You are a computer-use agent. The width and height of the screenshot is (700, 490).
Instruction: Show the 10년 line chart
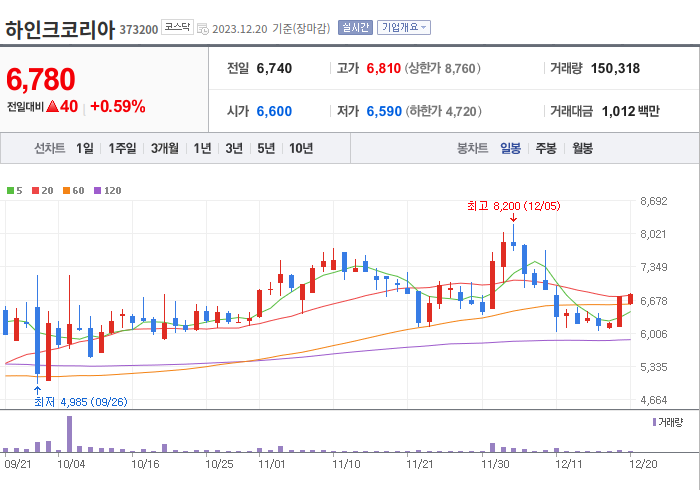301,148
